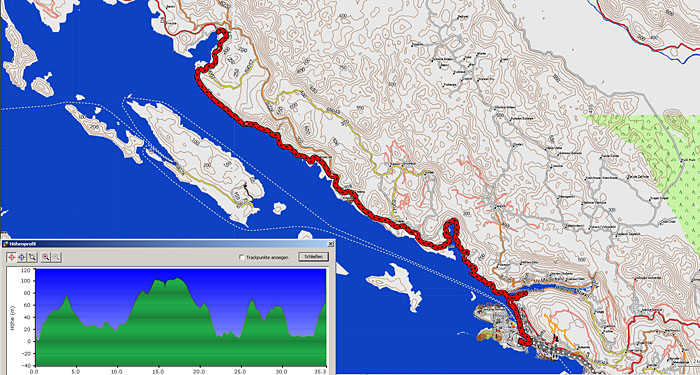Click the small round island south of the long island

click(x=279, y=208)
